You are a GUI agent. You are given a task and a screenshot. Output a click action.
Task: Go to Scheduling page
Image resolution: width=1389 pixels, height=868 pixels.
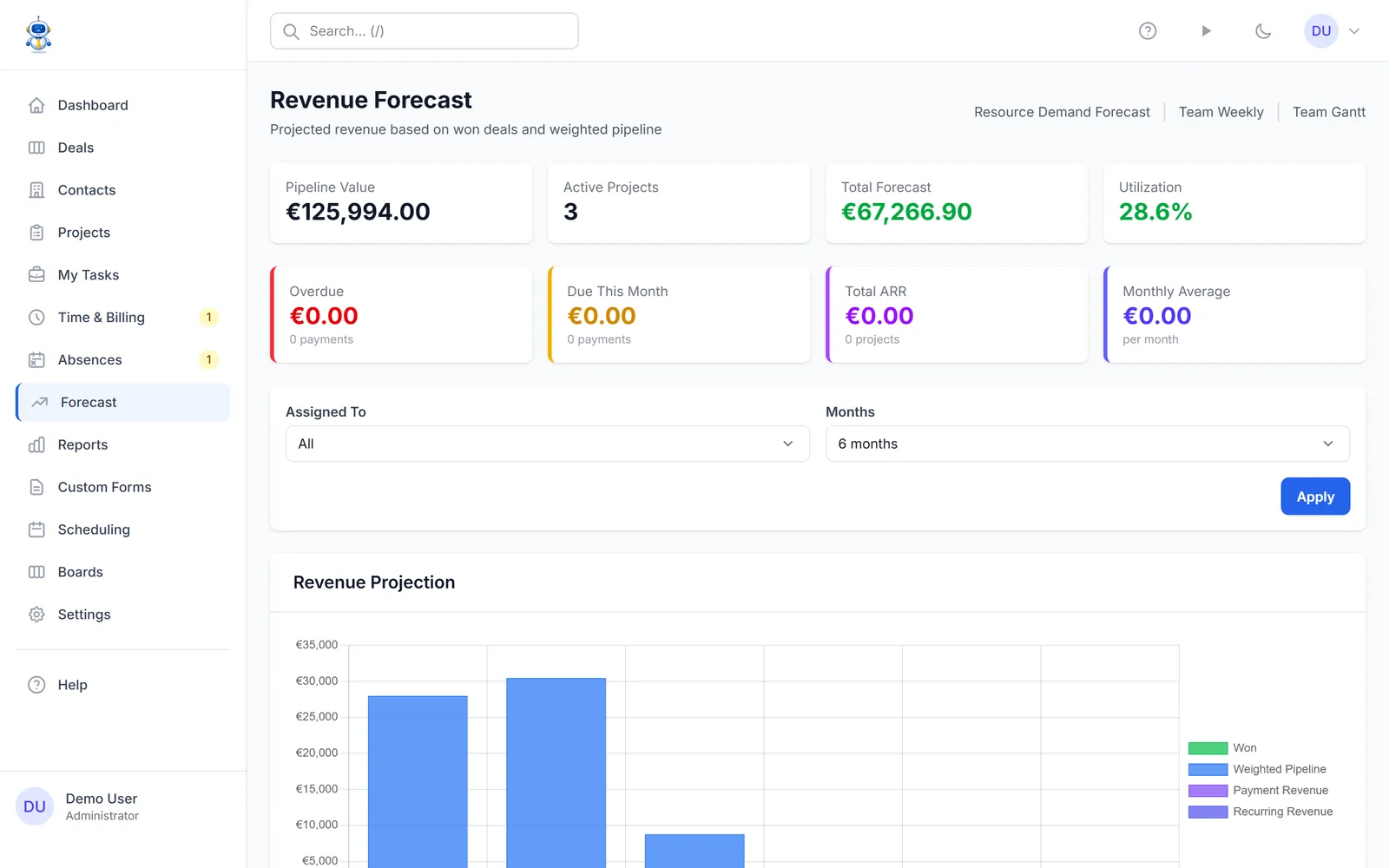122,529
